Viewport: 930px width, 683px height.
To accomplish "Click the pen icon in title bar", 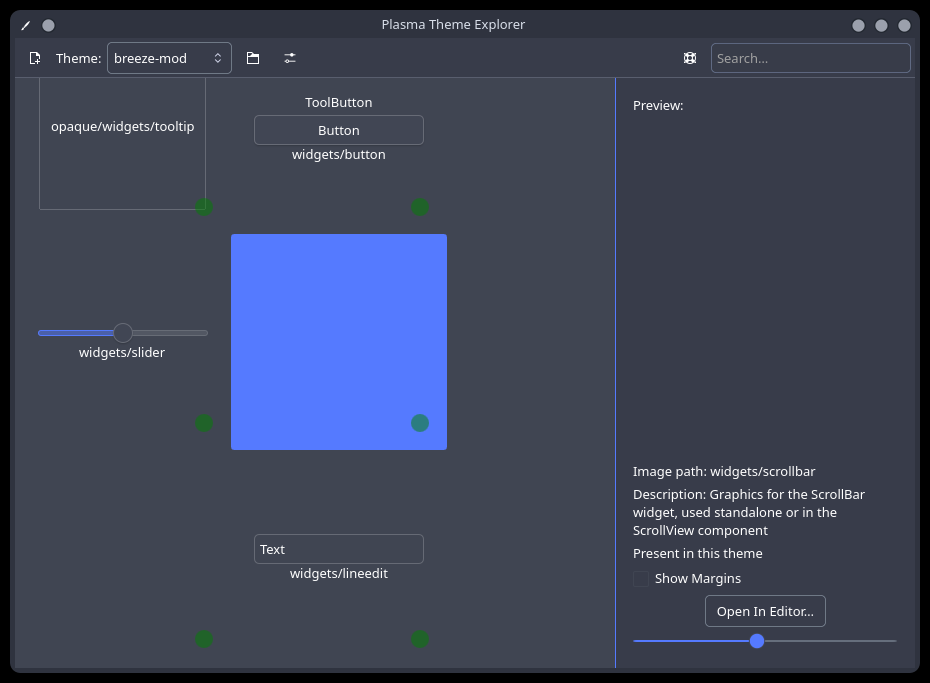I will point(26,25).
